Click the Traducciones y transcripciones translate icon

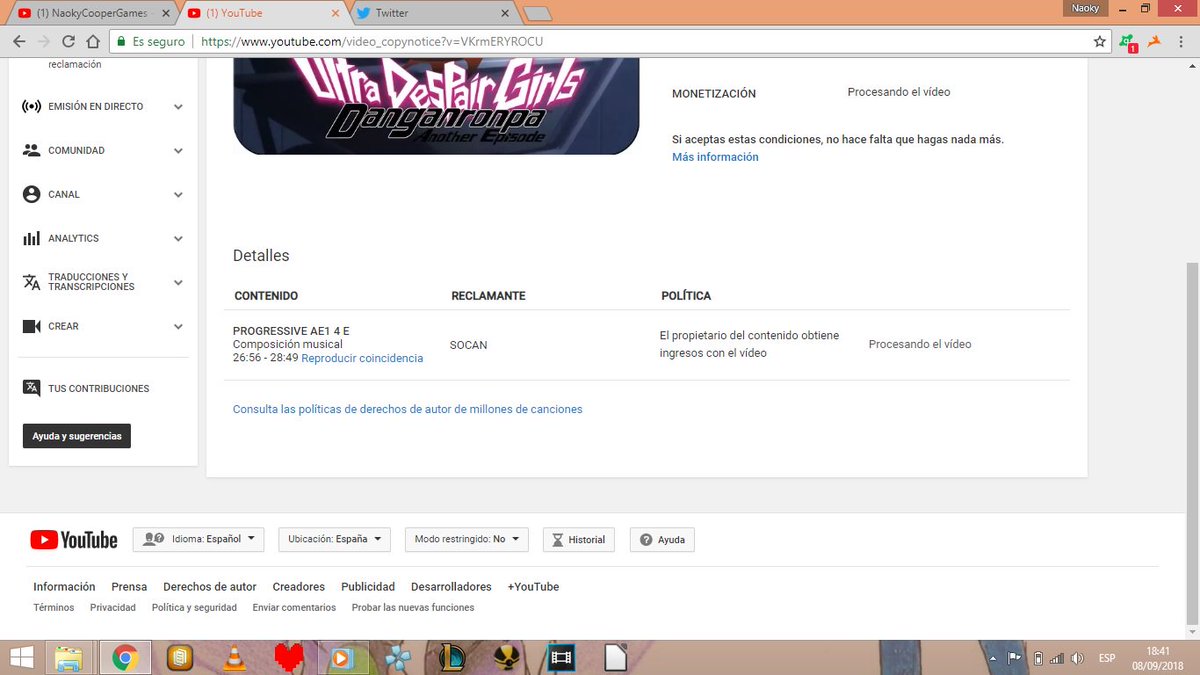tap(31, 282)
